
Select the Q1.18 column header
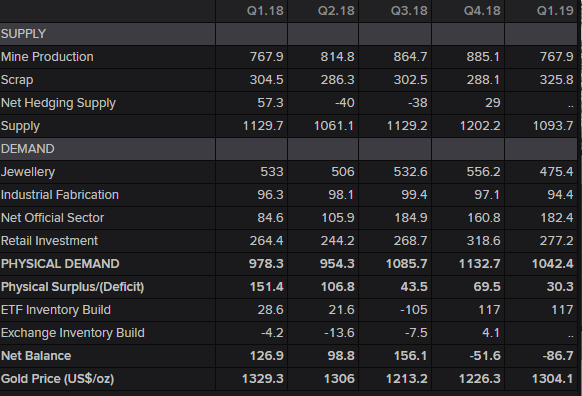pyautogui.click(x=265, y=11)
